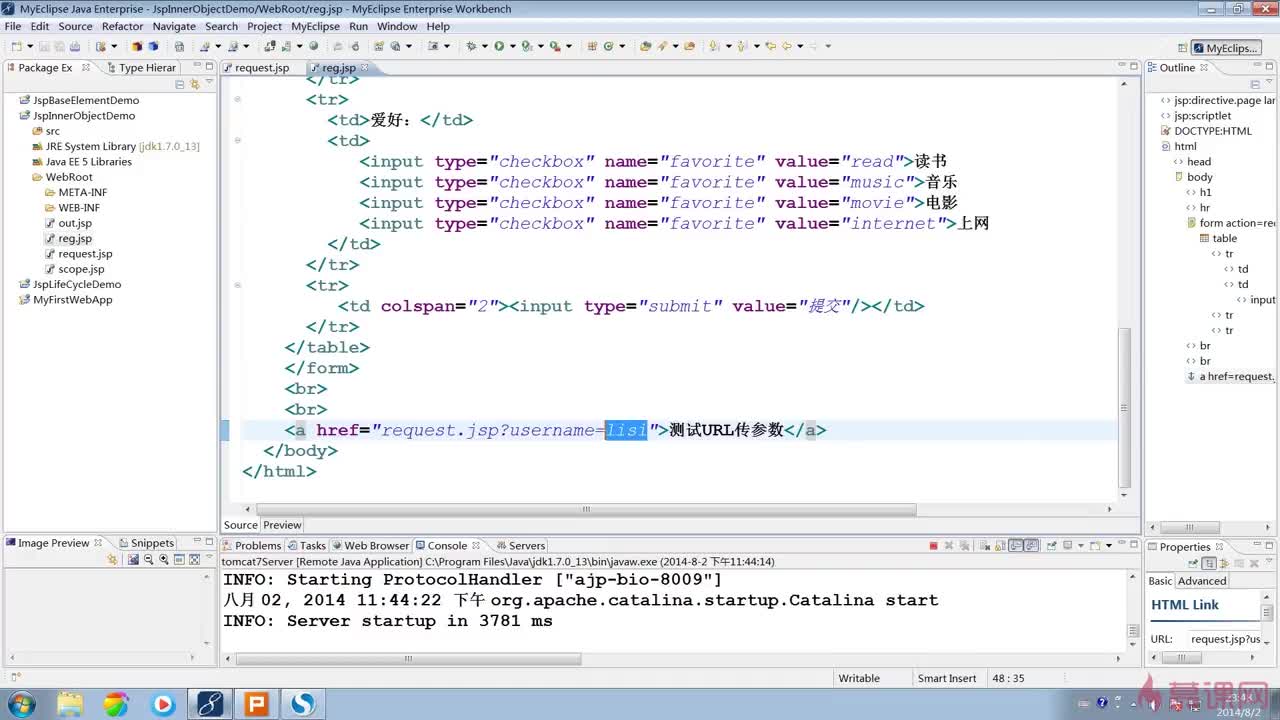The image size is (1280, 720).
Task: Switch to the Preview editor tab
Action: 282,525
